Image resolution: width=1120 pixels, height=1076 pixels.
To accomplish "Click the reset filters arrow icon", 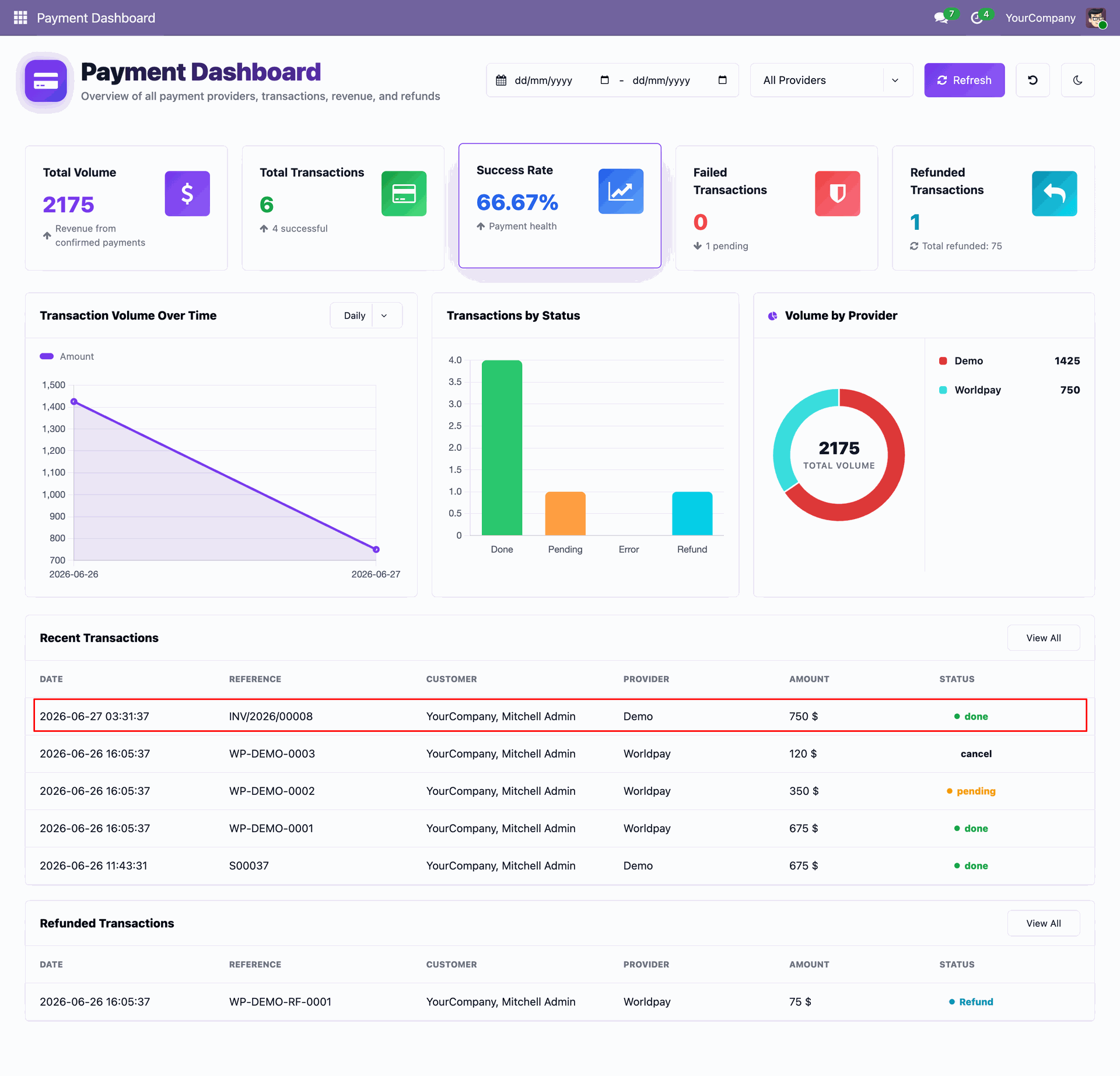I will (1032, 80).
